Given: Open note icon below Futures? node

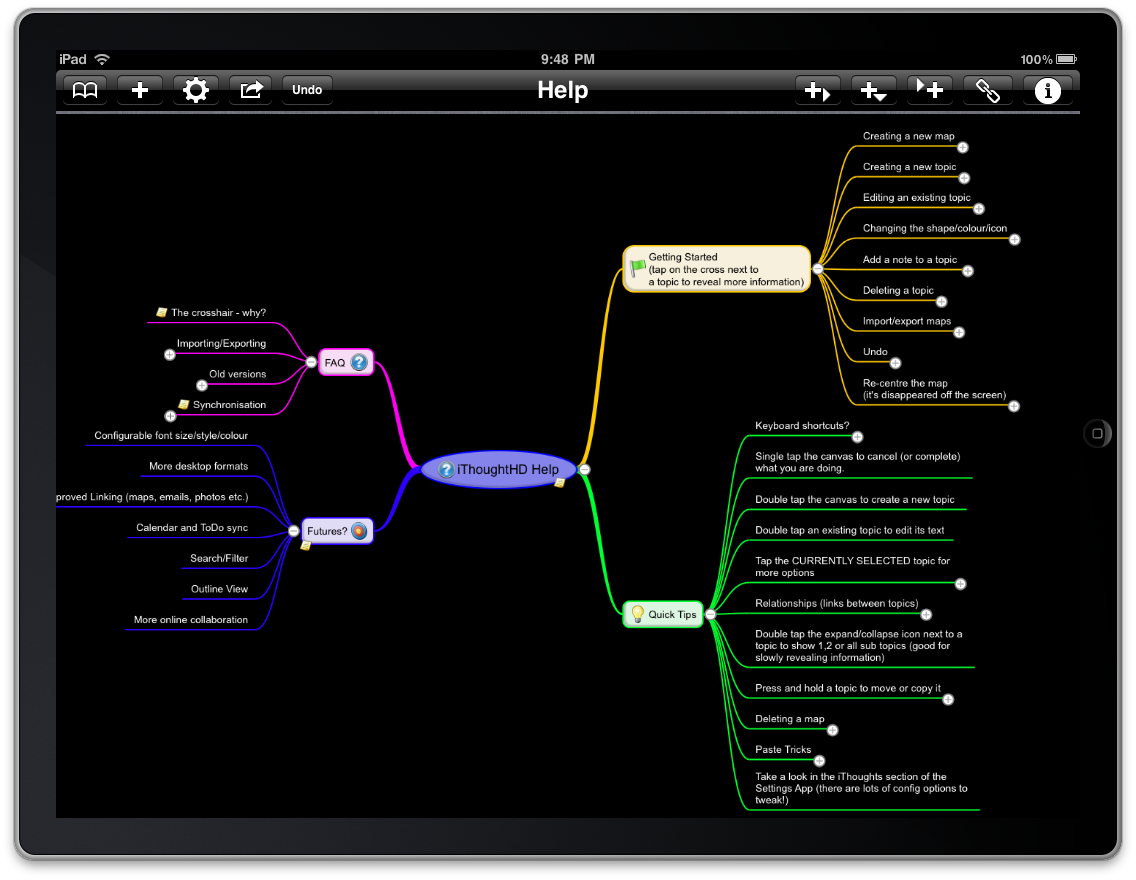Looking at the screenshot, I should point(306,545).
